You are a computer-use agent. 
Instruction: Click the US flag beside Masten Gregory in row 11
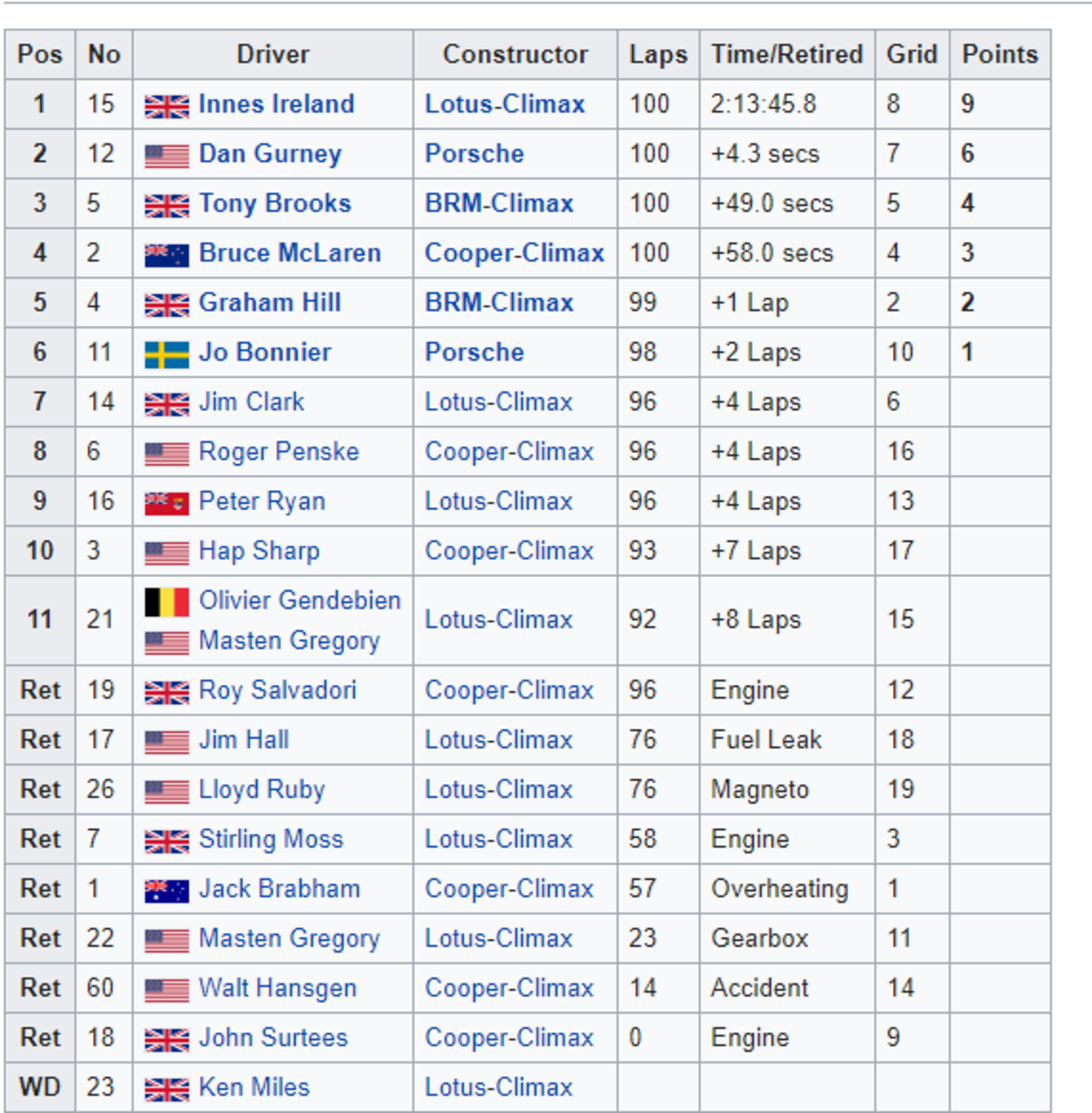pos(167,643)
